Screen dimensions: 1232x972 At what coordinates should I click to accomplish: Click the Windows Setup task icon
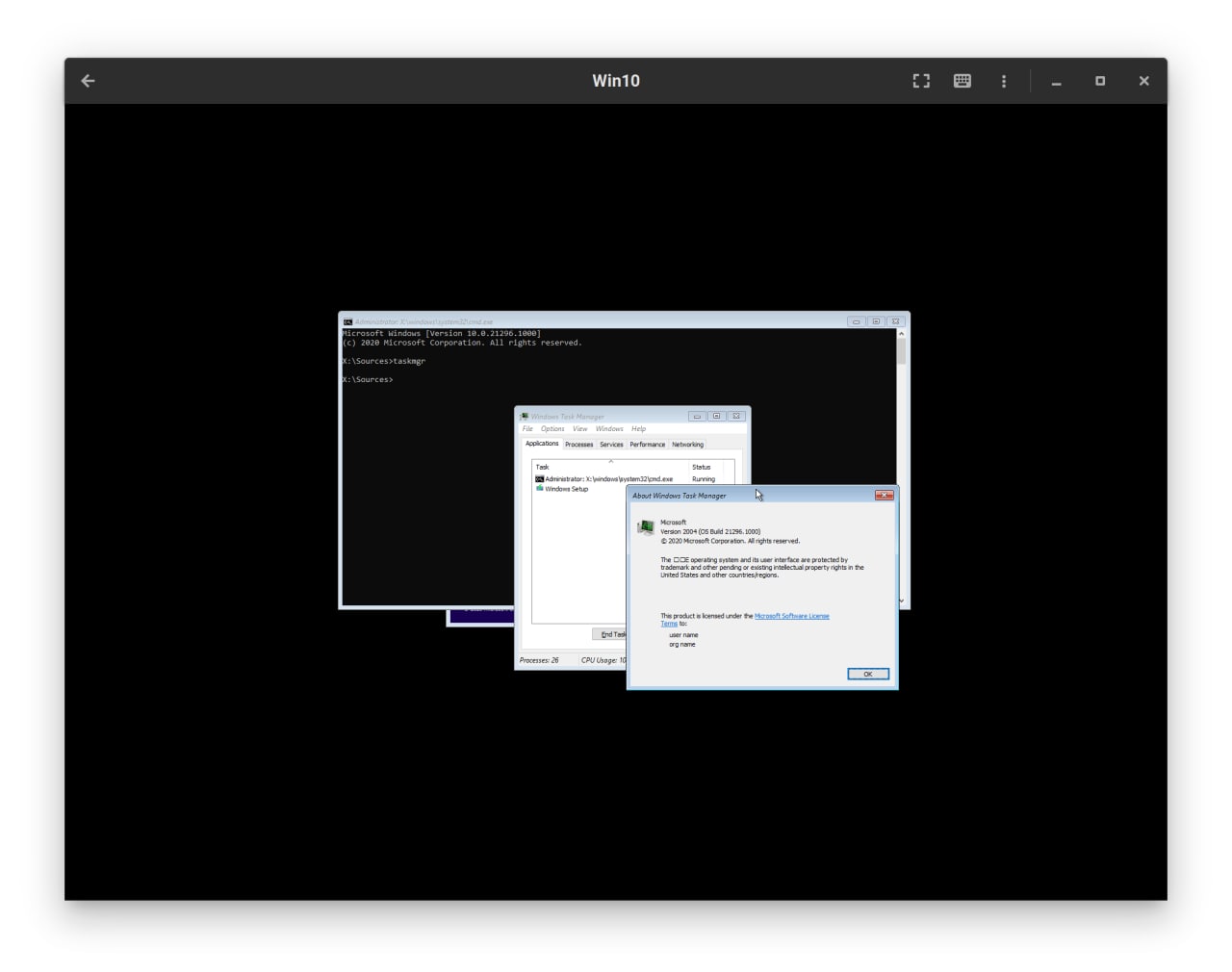(x=539, y=489)
